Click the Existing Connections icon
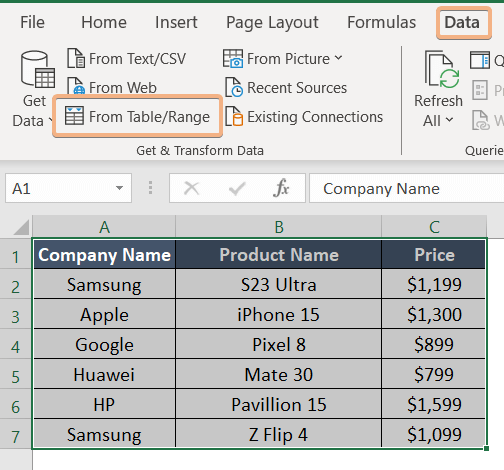Viewport: 504px width, 470px height. pyautogui.click(x=233, y=116)
